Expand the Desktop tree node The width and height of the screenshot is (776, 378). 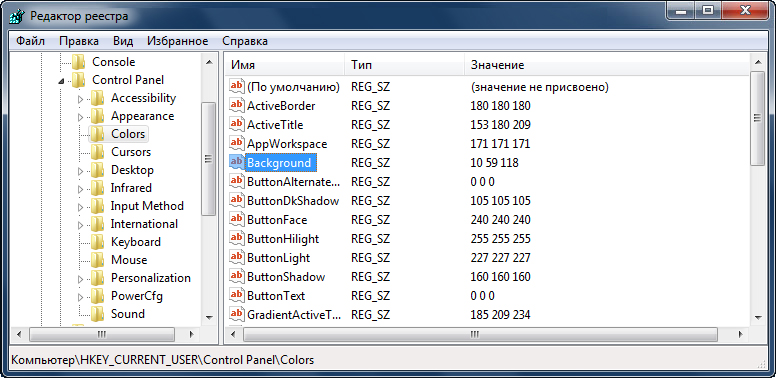pyautogui.click(x=80, y=171)
